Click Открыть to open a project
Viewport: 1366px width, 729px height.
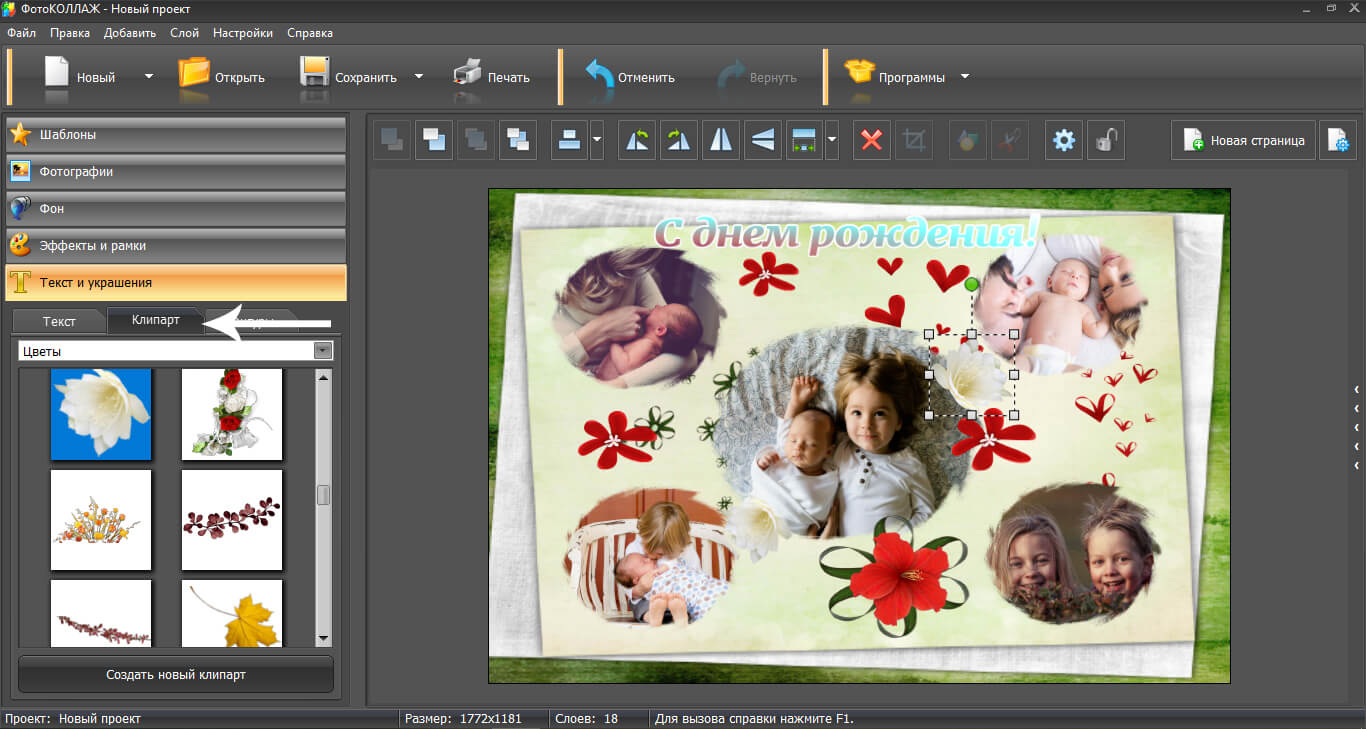(x=222, y=77)
